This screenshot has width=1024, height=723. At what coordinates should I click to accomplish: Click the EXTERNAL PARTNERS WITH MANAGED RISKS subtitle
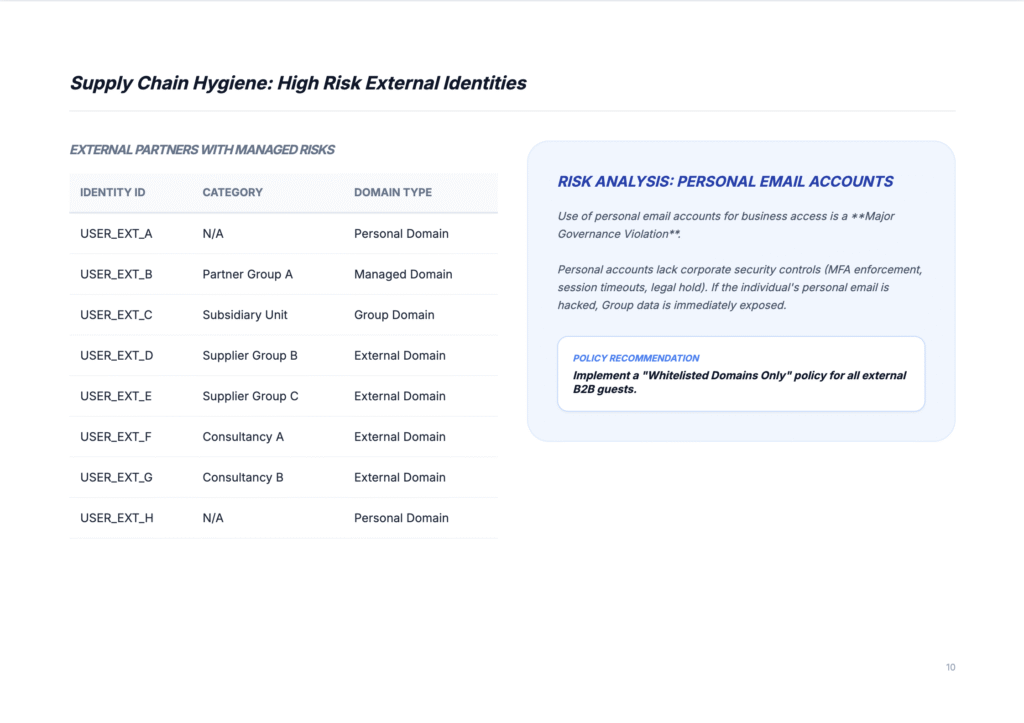tap(202, 149)
